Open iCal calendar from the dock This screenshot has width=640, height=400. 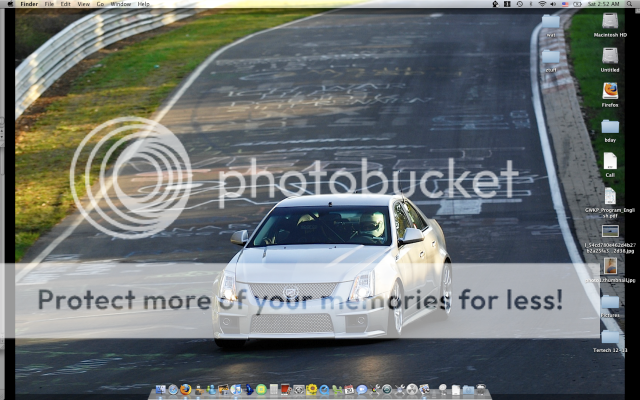tap(349, 389)
